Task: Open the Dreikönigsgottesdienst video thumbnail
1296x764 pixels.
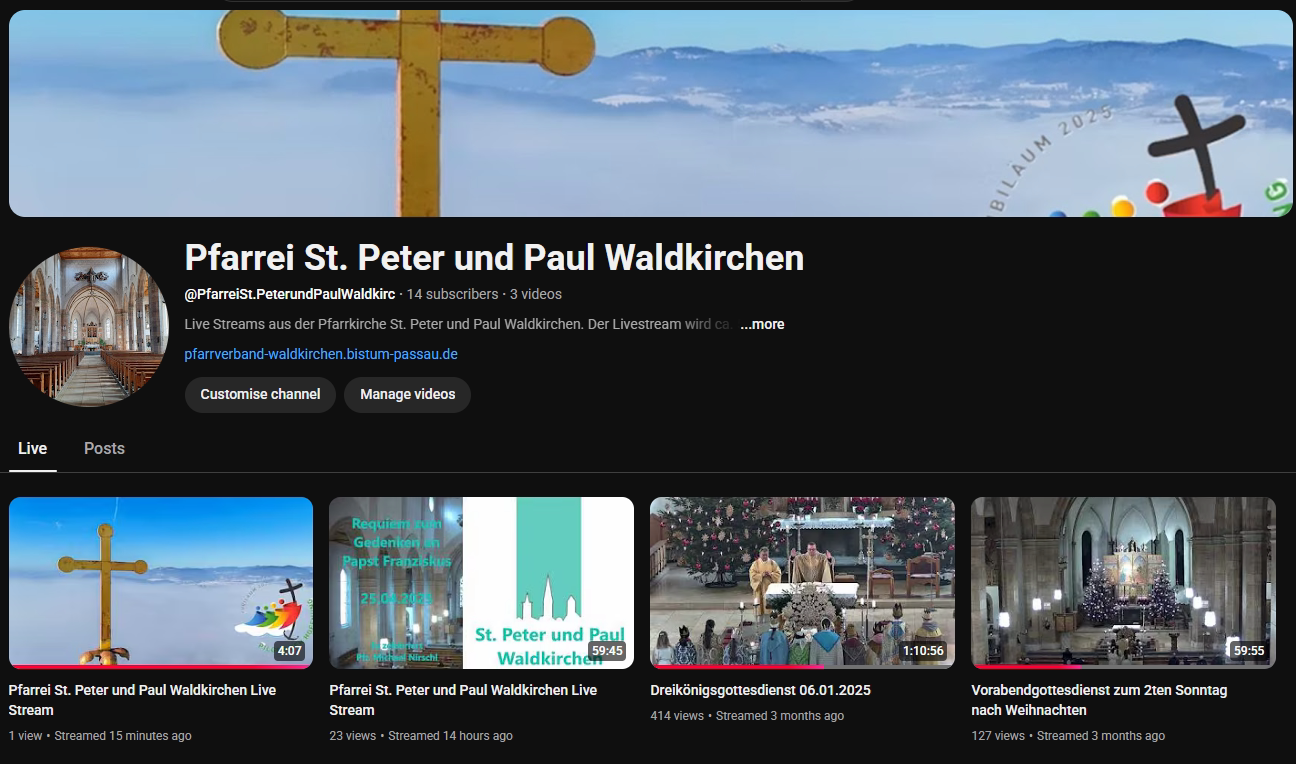Action: point(802,582)
